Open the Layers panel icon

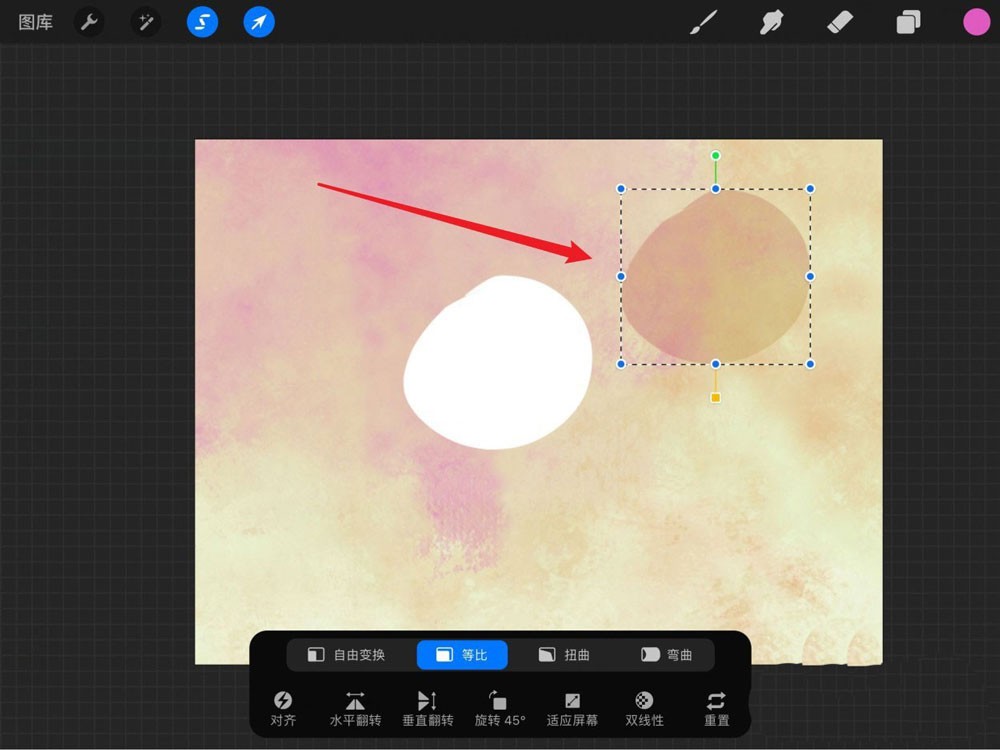(908, 23)
